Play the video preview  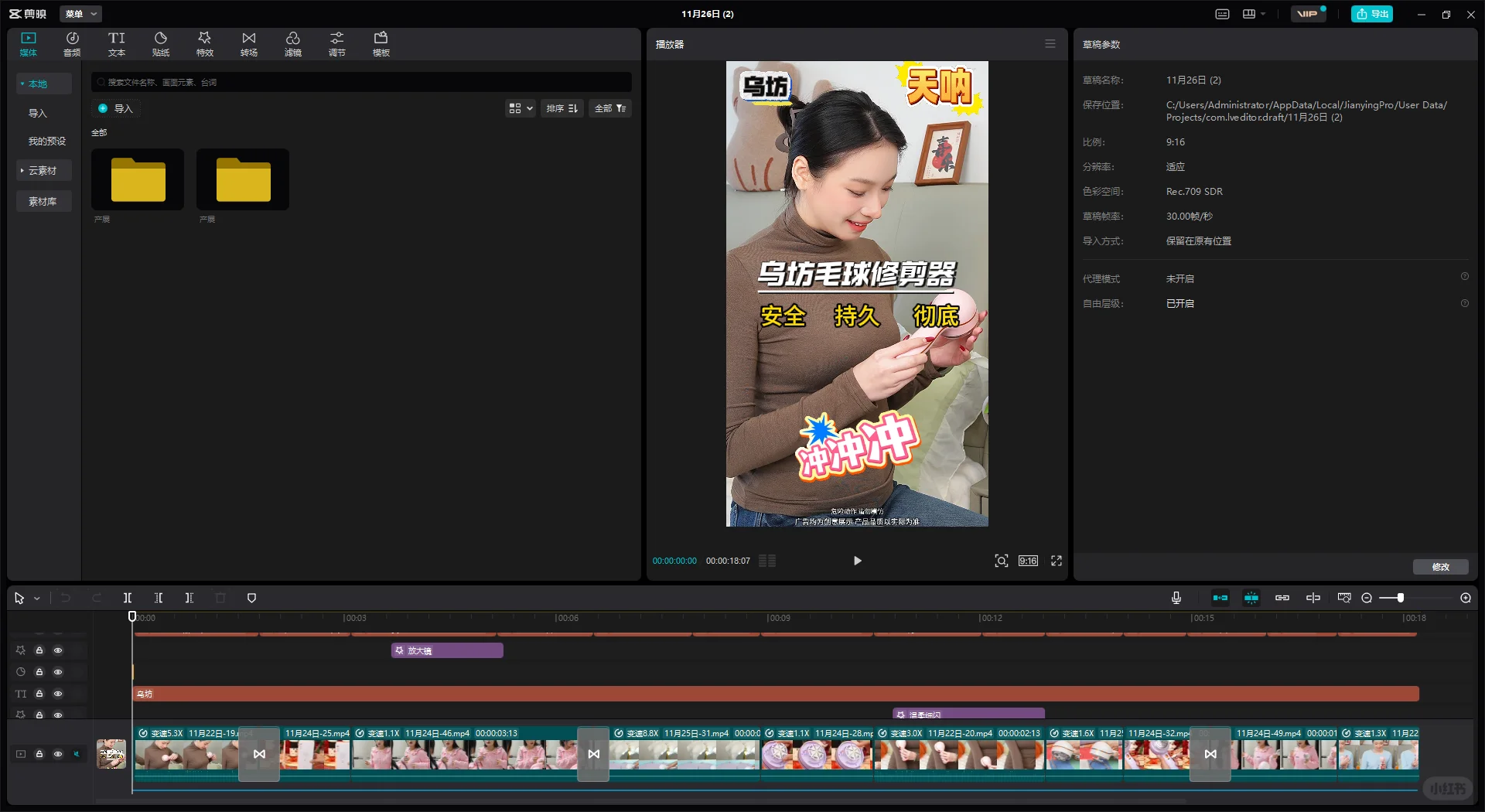pyautogui.click(x=857, y=561)
